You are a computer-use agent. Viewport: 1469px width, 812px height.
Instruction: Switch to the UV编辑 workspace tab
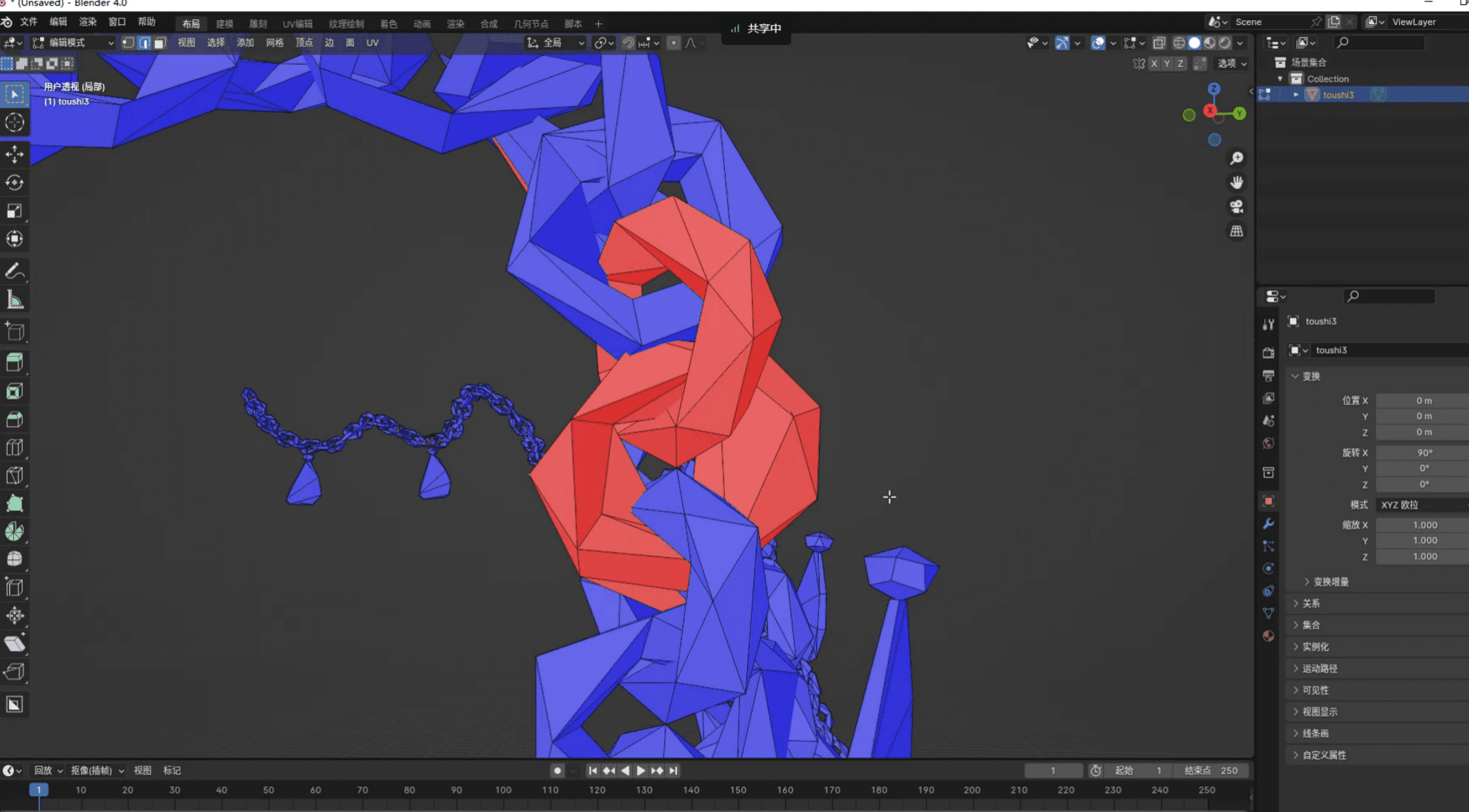(x=297, y=24)
